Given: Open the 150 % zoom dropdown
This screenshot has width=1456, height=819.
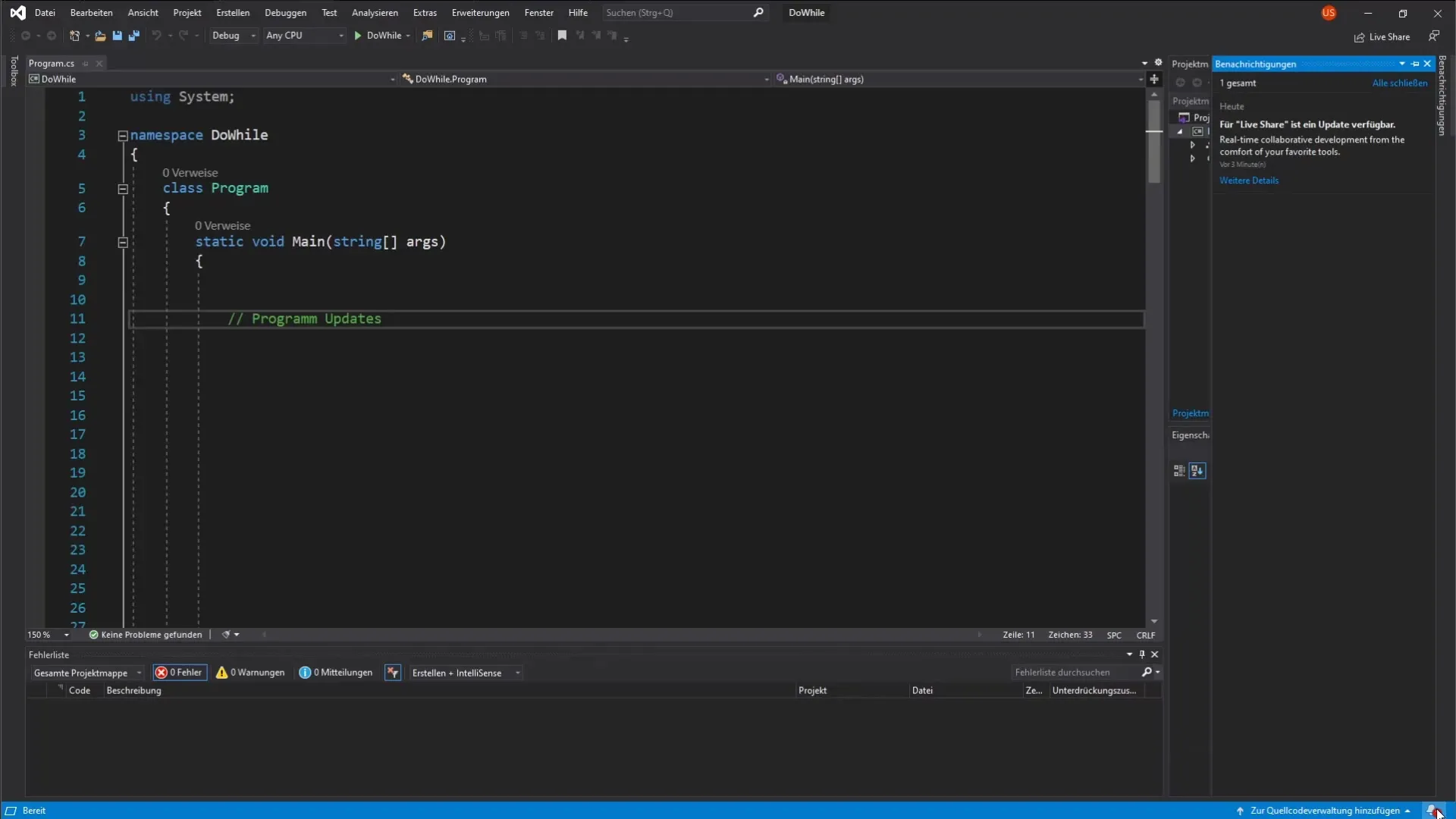Looking at the screenshot, I should [48, 635].
